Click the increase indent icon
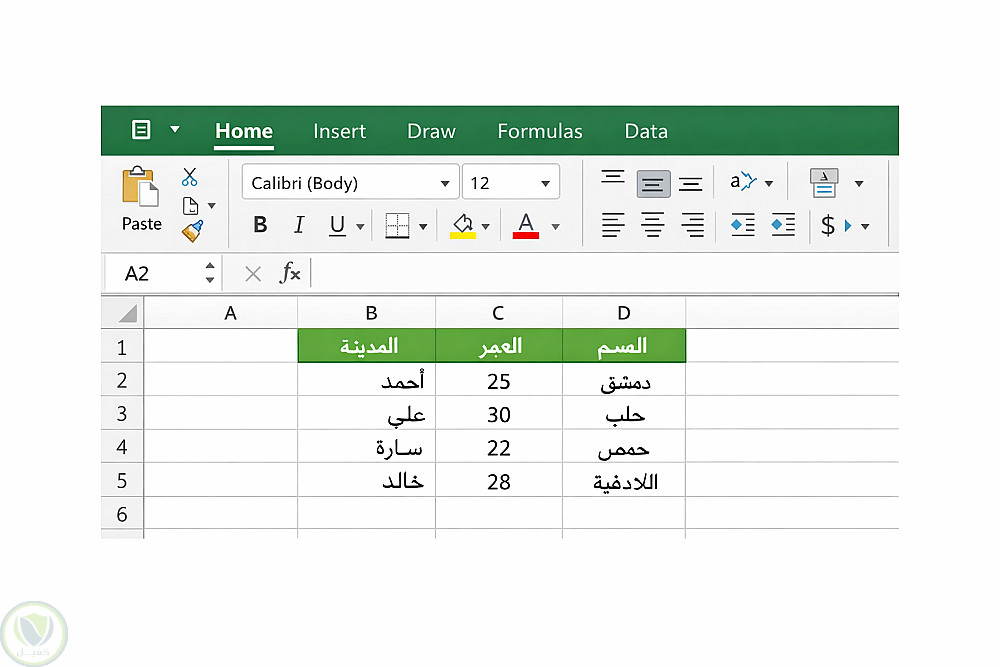The image size is (1000, 667). [x=782, y=225]
